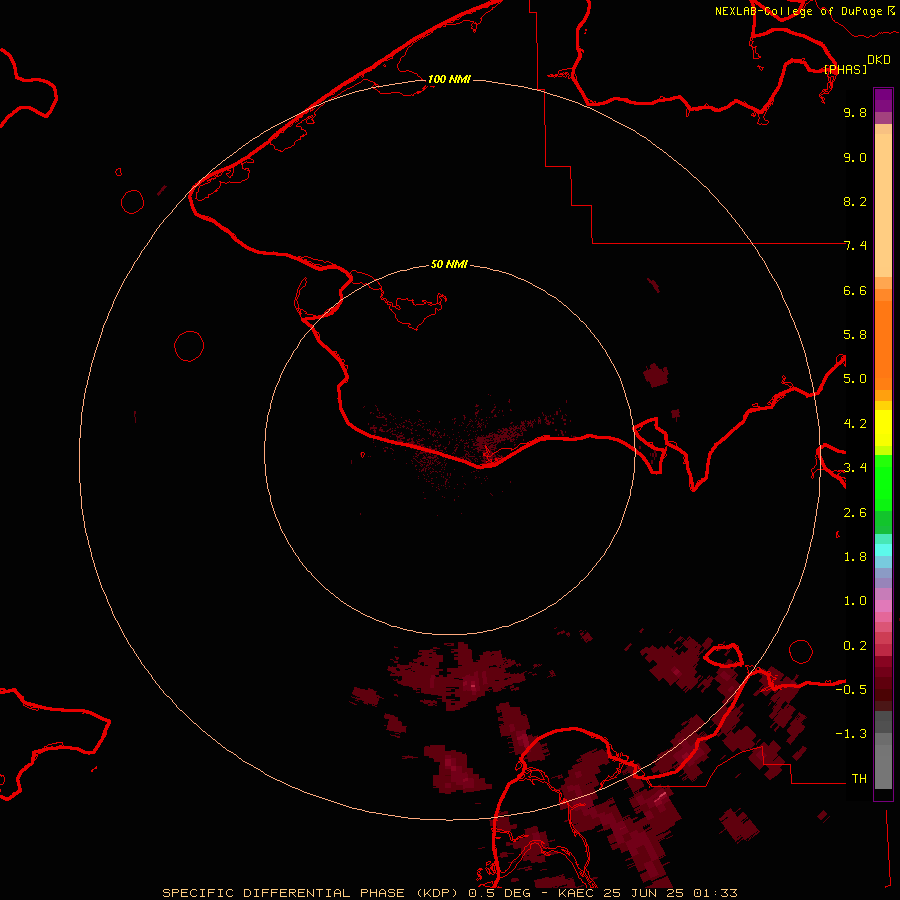The width and height of the screenshot is (900, 900).
Task: Click 'SPECIFIC DIFFERENTIAL PHASE' in the caption
Action: [x=284, y=893]
